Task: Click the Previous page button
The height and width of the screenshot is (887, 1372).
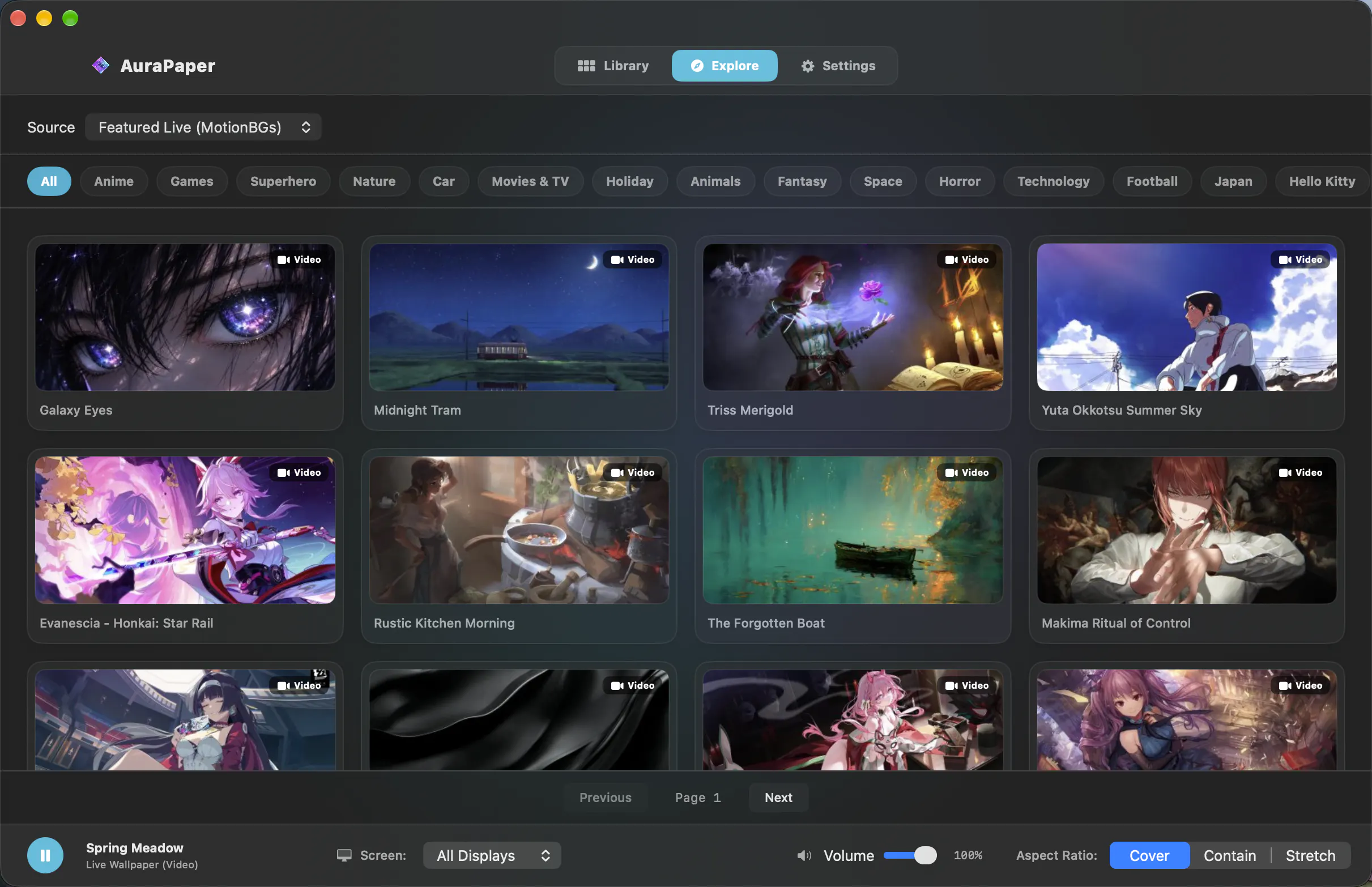Action: tap(606, 798)
